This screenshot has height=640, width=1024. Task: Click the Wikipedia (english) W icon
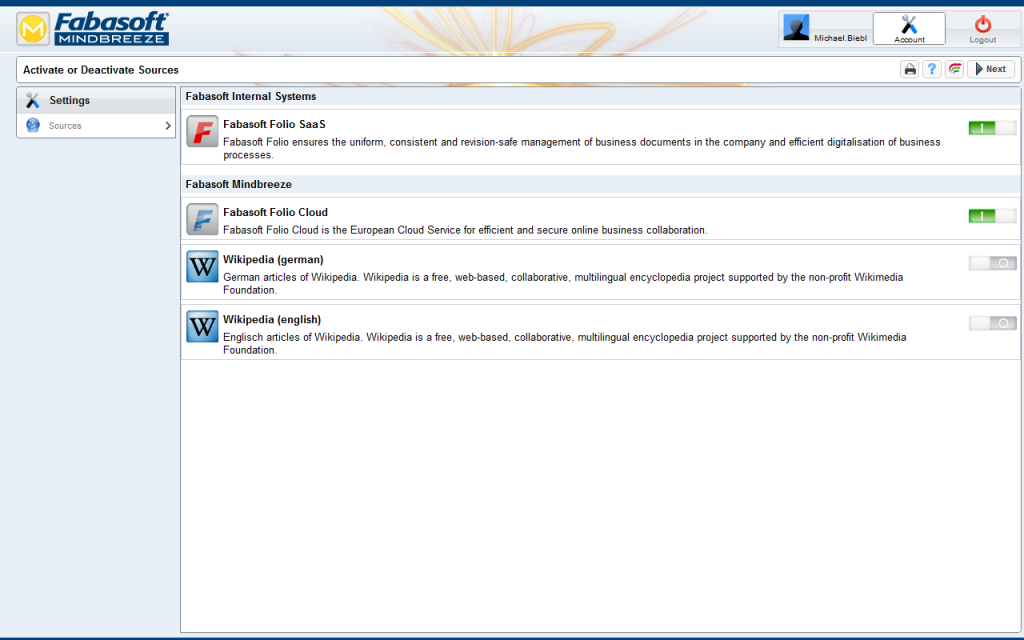coord(202,327)
